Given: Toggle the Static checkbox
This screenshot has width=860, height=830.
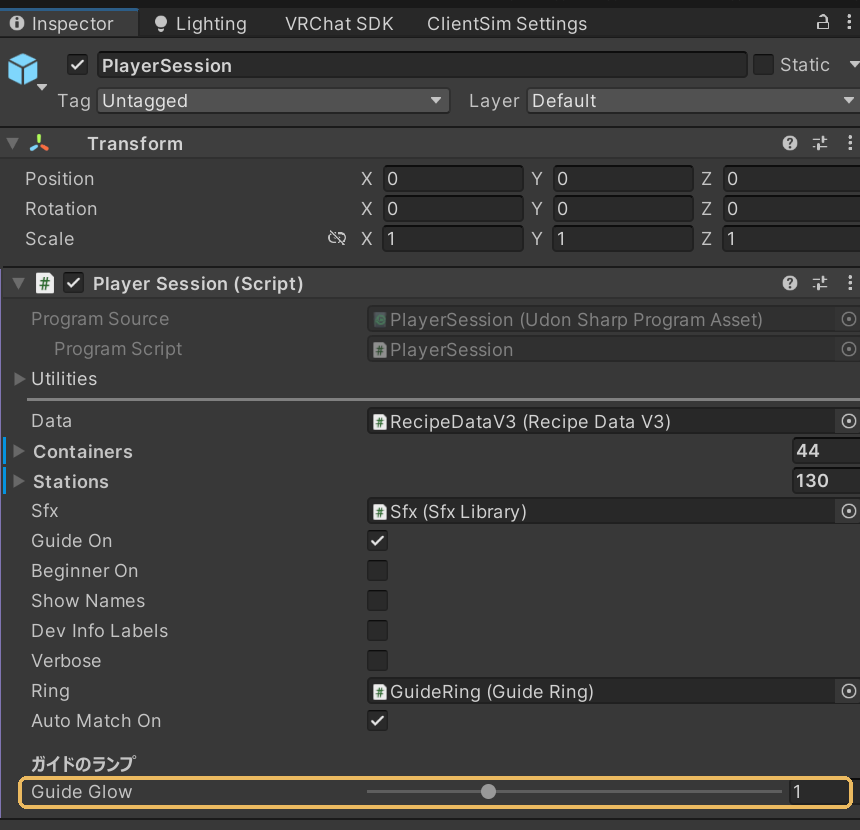Looking at the screenshot, I should (x=763, y=65).
